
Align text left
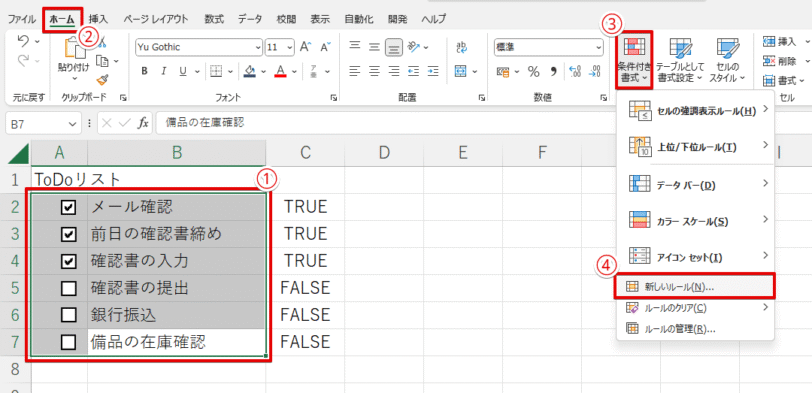point(355,71)
